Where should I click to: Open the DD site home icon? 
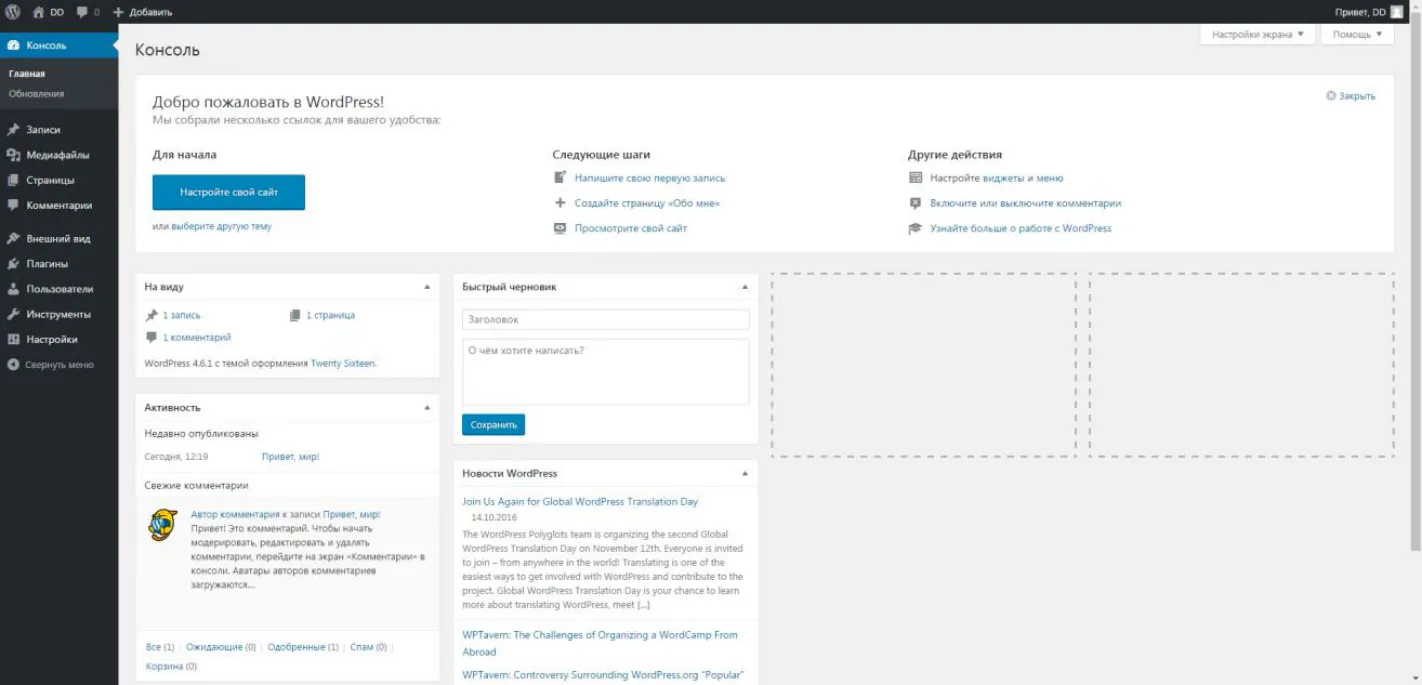(x=39, y=12)
